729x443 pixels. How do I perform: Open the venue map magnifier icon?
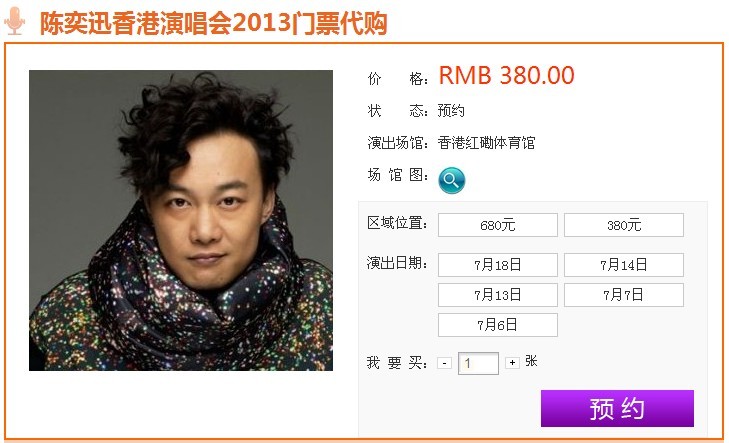point(451,180)
